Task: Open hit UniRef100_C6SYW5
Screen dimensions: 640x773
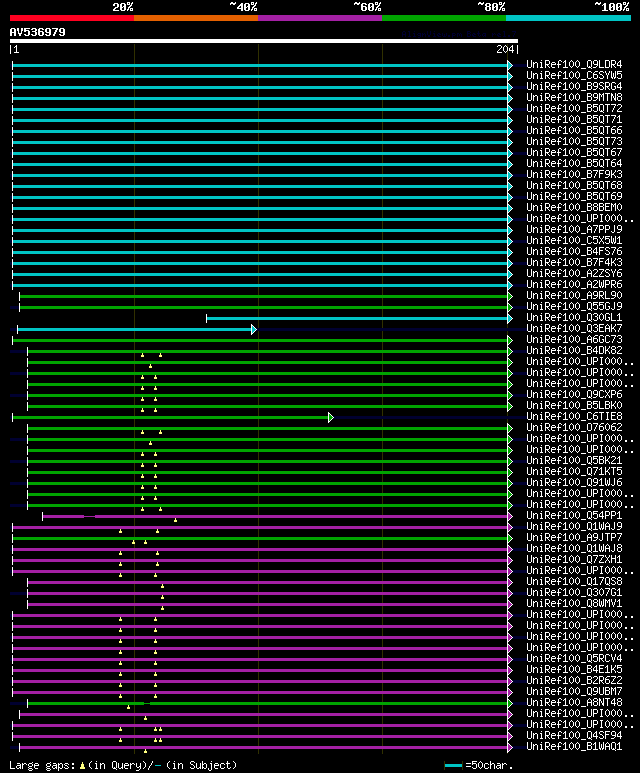Action: point(574,75)
